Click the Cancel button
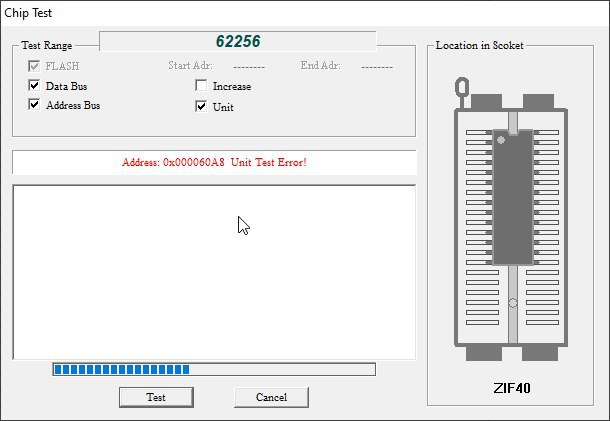The image size is (610, 421). [x=271, y=397]
